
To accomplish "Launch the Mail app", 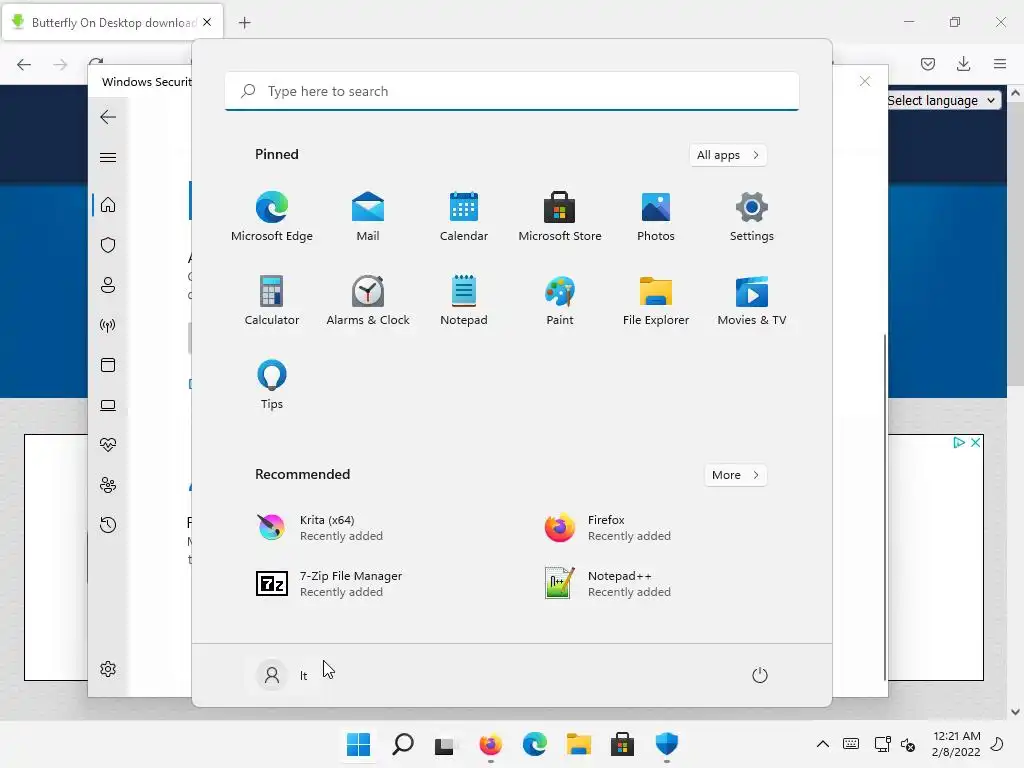I will 368,216.
